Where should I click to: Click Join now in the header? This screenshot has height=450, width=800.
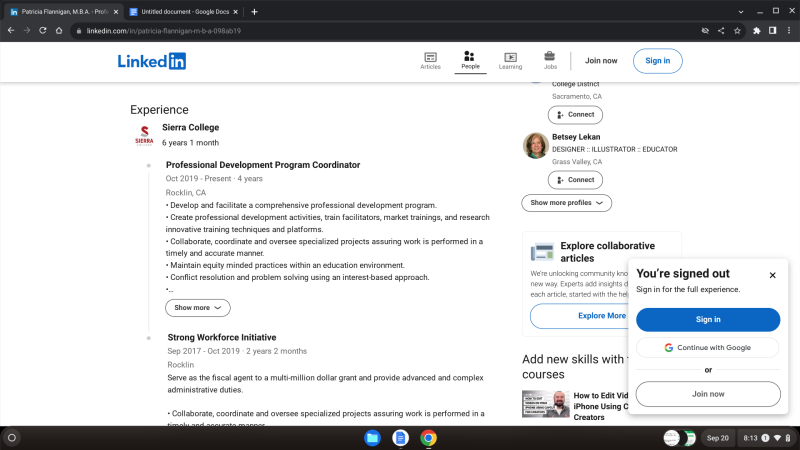click(x=601, y=61)
